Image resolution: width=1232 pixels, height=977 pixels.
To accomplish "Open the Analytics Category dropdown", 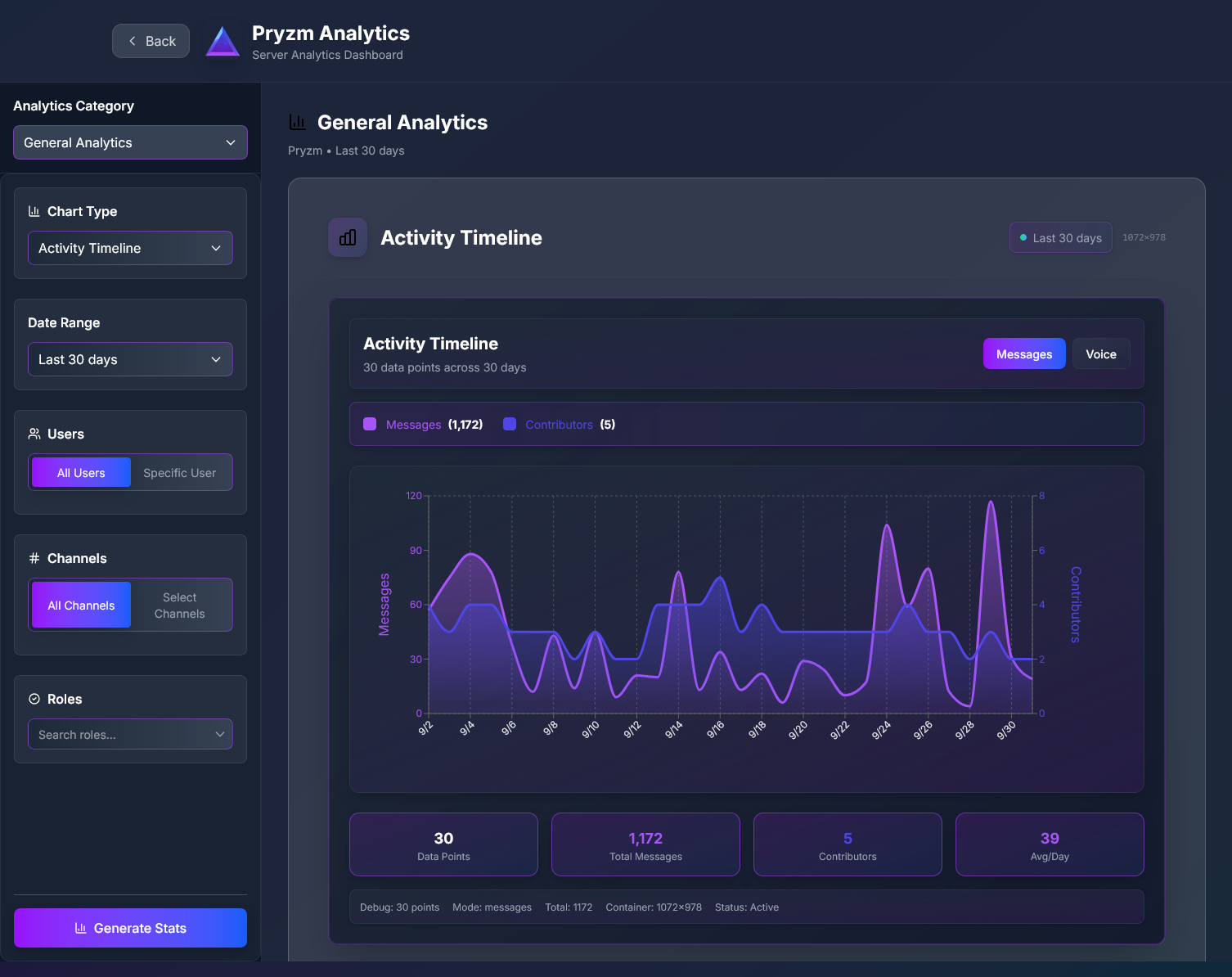I will pyautogui.click(x=130, y=142).
